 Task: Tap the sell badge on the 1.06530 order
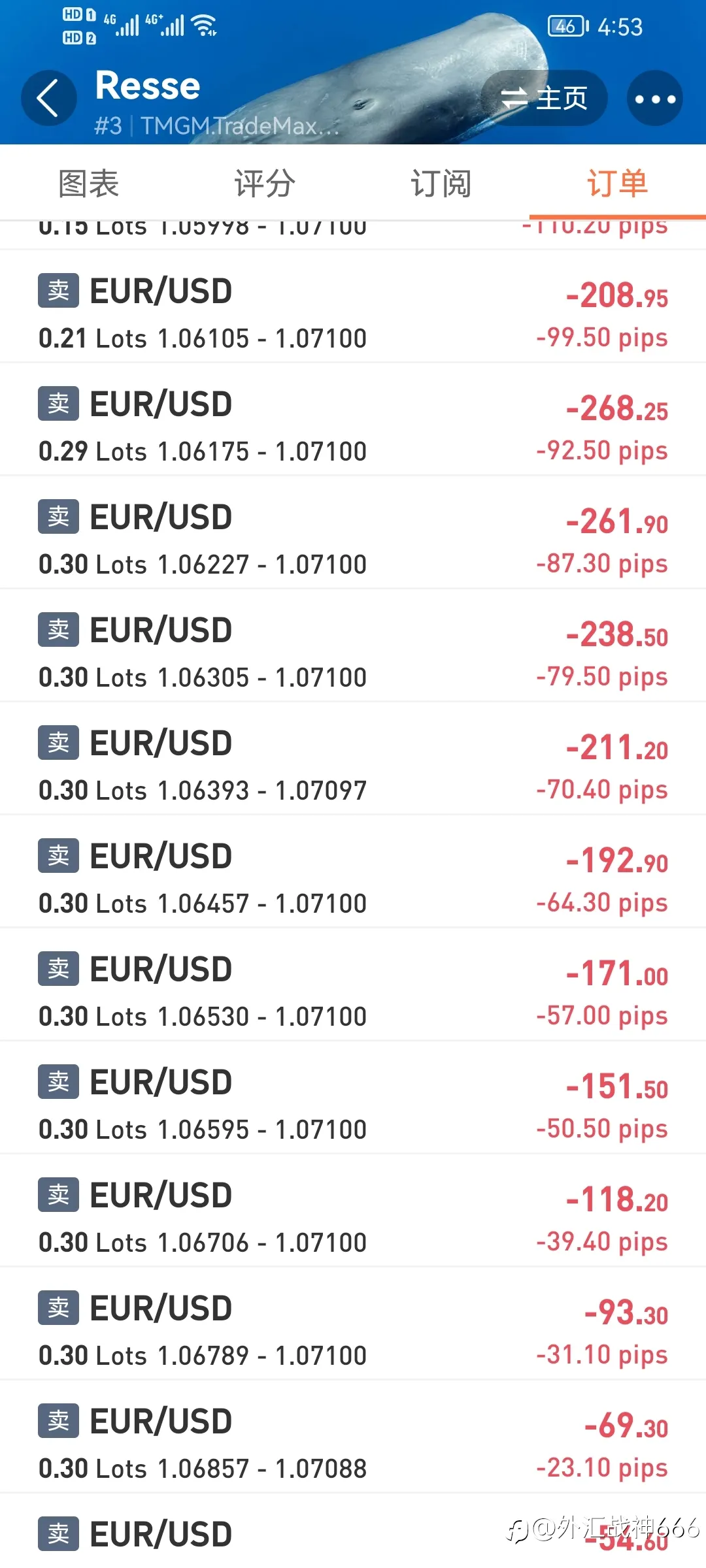tap(58, 968)
